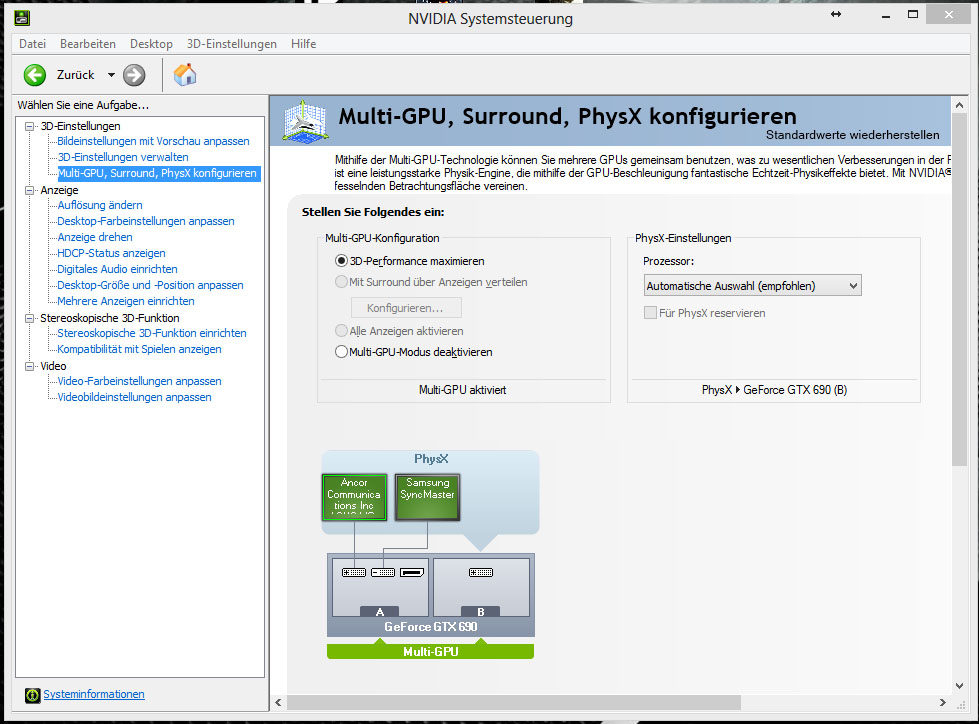
Task: Open Kompatibilität mit Spielen anzeigen
Action: 139,349
